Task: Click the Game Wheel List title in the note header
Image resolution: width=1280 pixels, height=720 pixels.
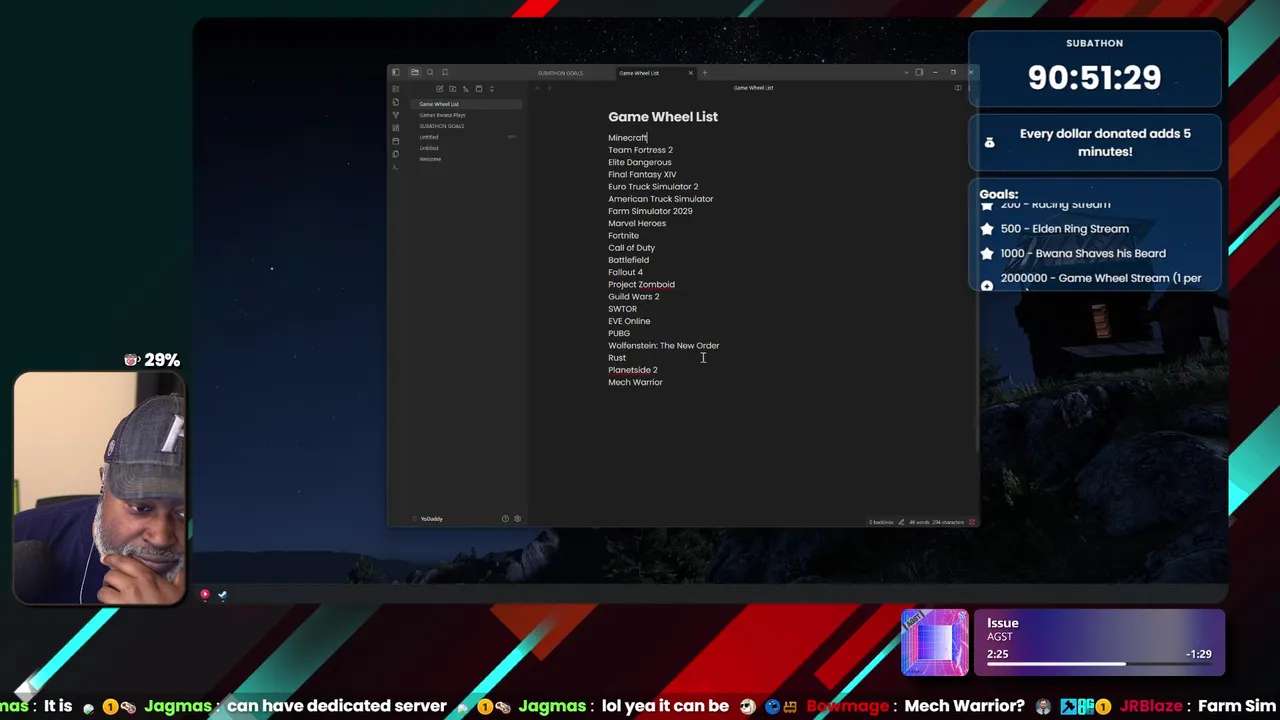Action: pyautogui.click(x=753, y=88)
